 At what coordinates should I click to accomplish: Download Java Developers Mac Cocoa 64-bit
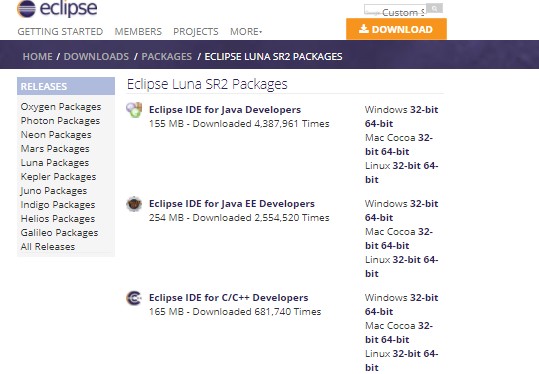[x=395, y=152]
